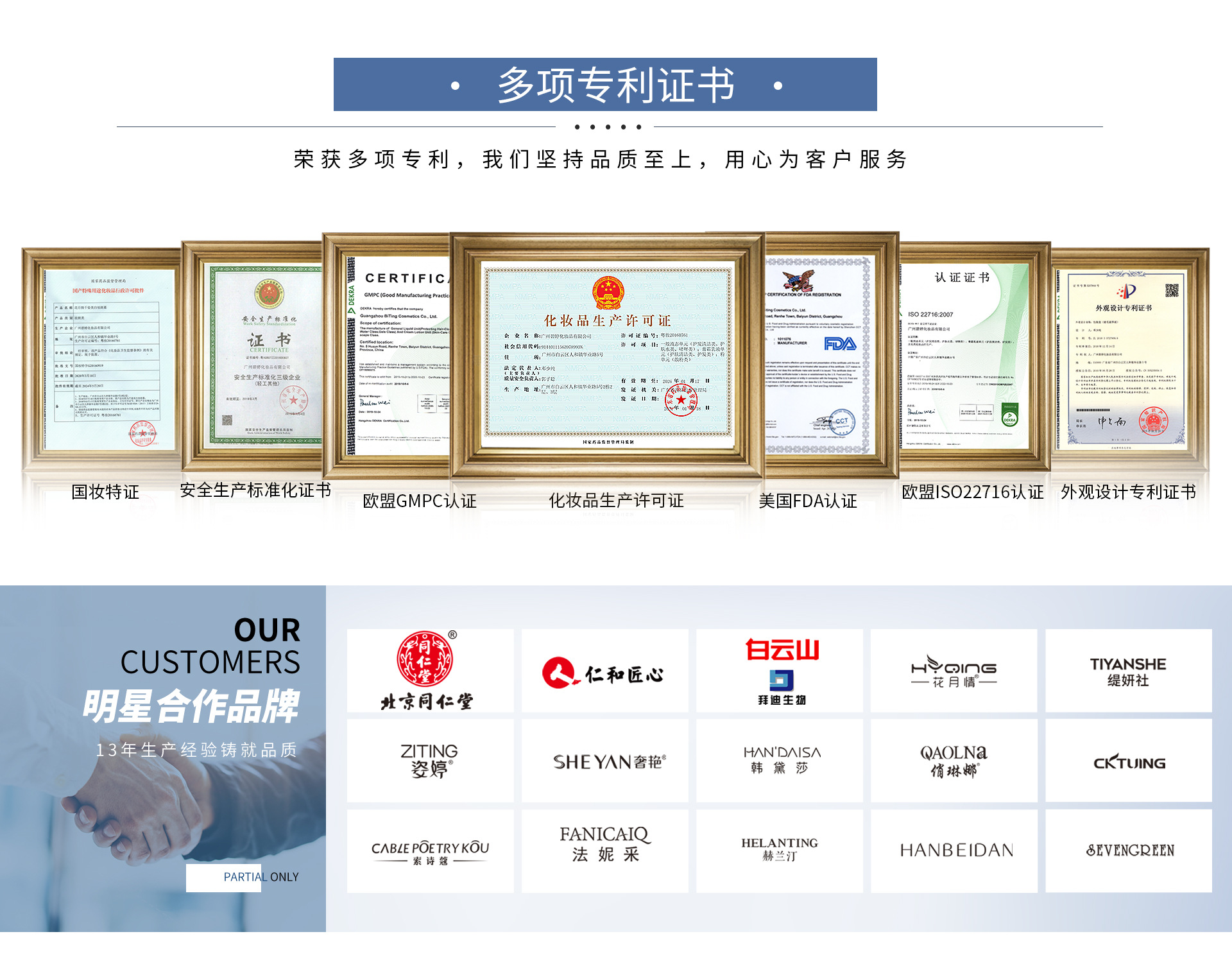The width and height of the screenshot is (1232, 968).
Task: Click the QAOLNA 俏琳娜 logo
Action: point(954,761)
